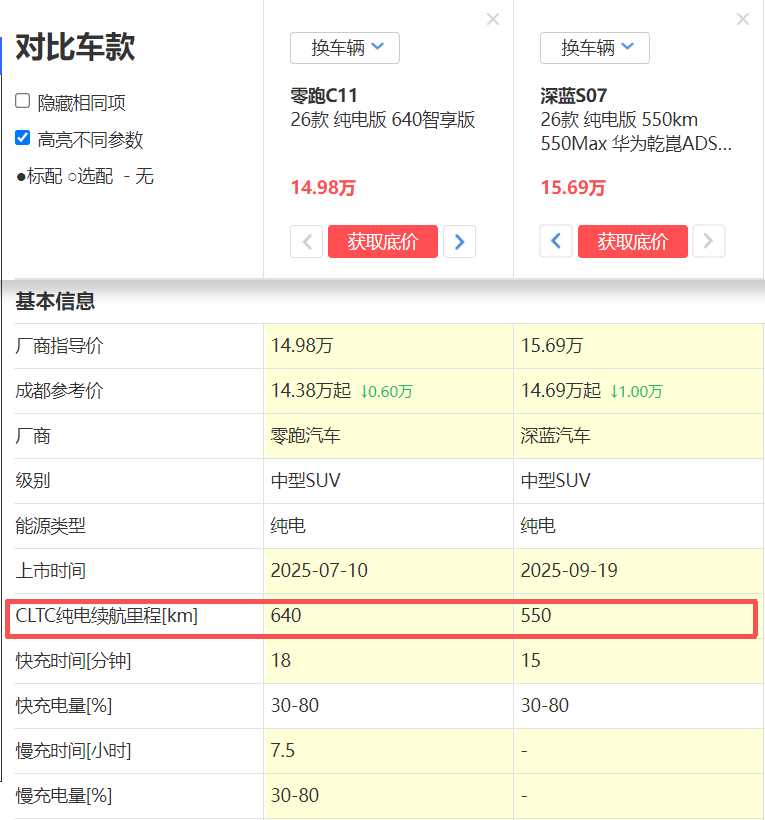The width and height of the screenshot is (765, 820).
Task: Select the 成都参考价 row label
Action: tap(59, 391)
